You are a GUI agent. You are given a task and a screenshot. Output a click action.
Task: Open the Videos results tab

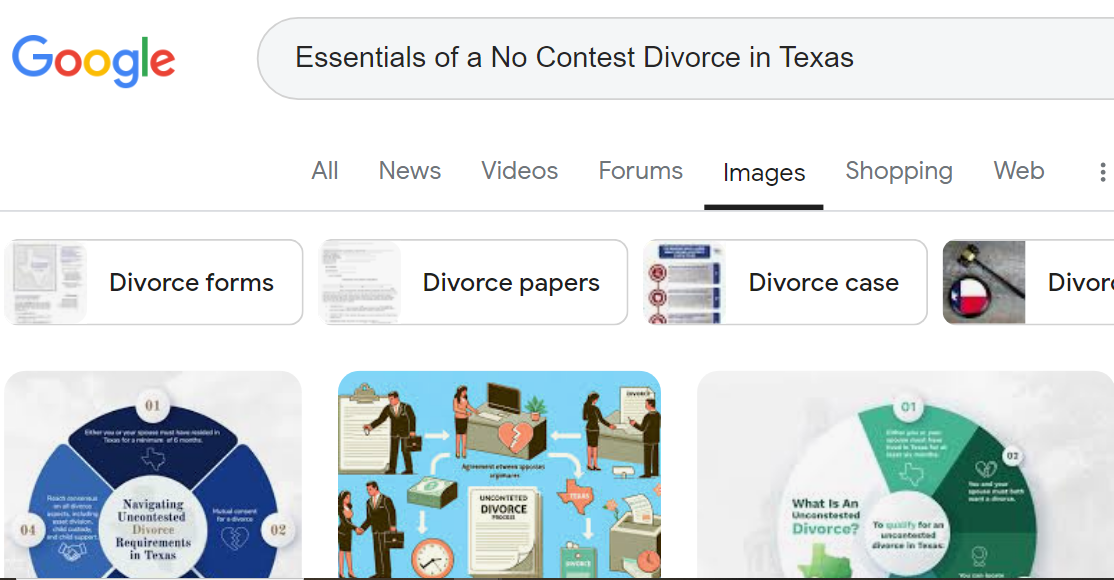pos(519,171)
